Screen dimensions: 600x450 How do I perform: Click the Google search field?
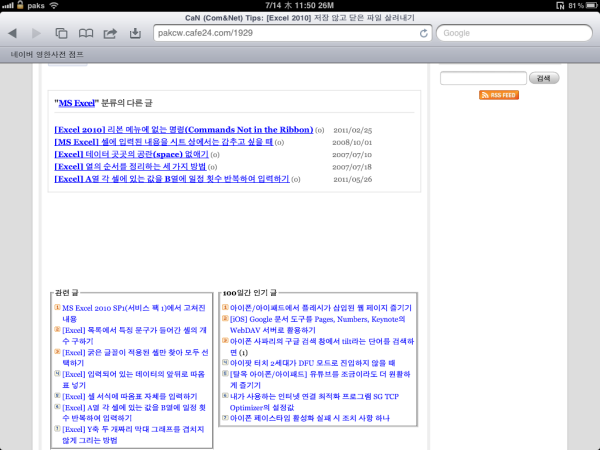click(514, 33)
